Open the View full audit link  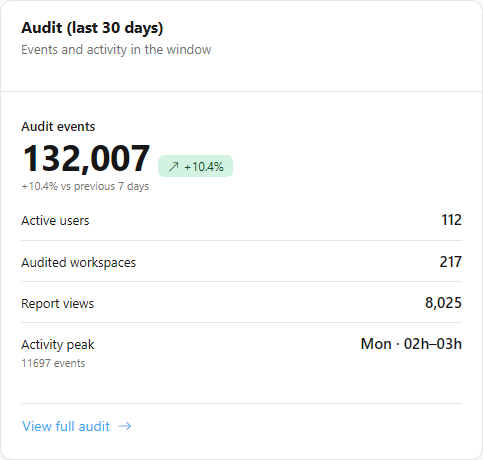[76, 426]
